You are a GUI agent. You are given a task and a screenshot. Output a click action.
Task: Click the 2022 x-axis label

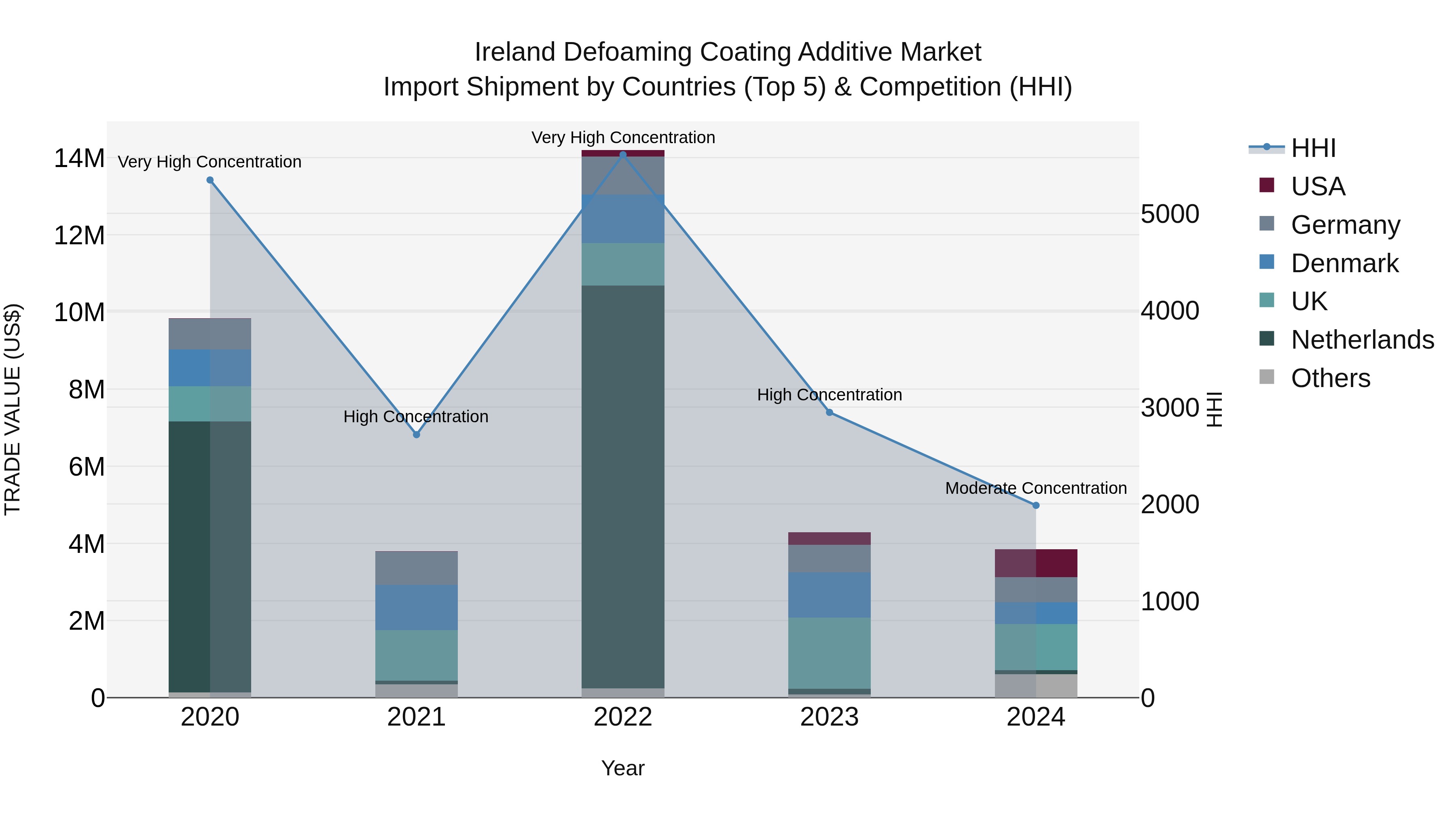[x=623, y=717]
